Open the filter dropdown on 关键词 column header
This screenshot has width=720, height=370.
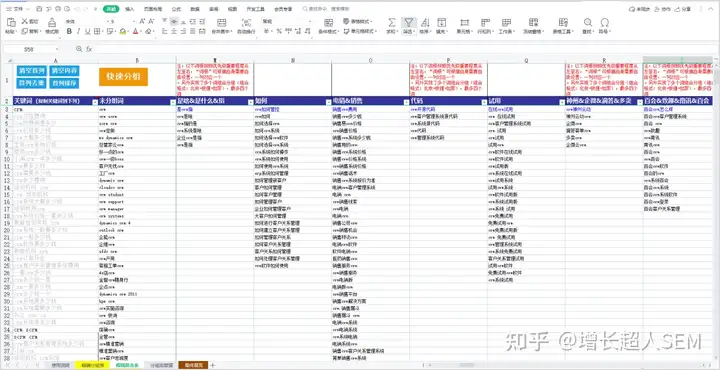95,101
